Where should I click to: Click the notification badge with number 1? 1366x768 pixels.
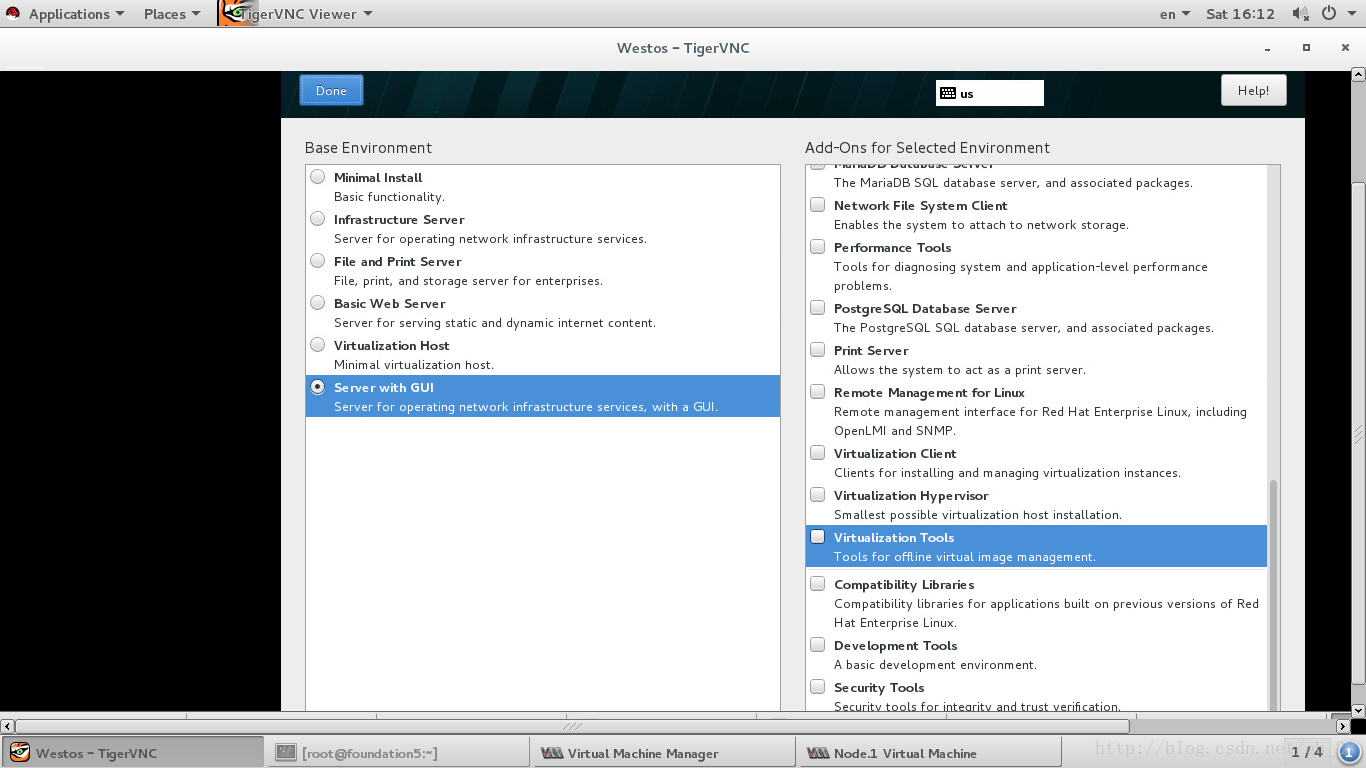tap(1347, 752)
